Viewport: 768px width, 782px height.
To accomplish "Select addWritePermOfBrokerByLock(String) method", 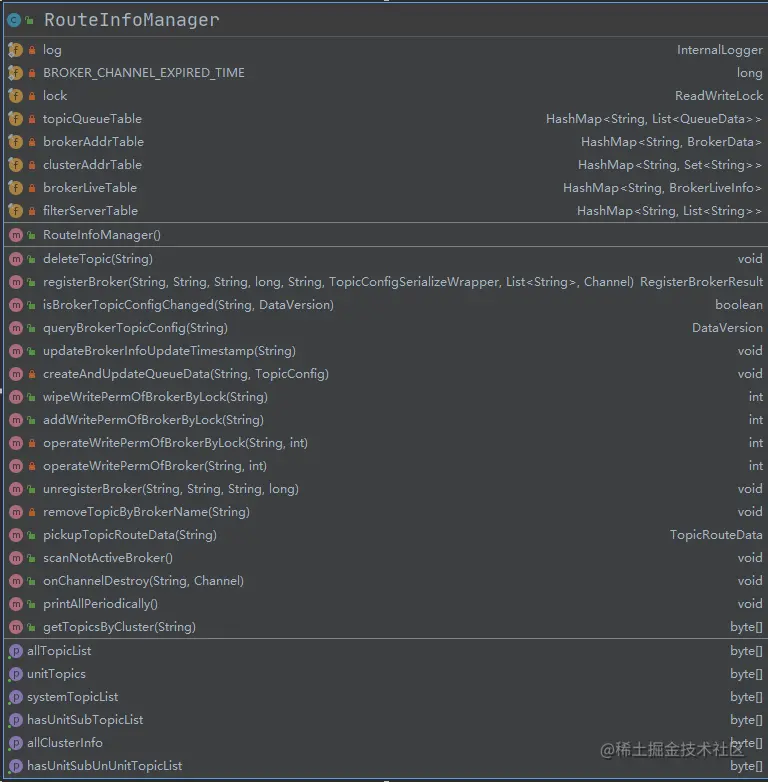I will click(153, 420).
